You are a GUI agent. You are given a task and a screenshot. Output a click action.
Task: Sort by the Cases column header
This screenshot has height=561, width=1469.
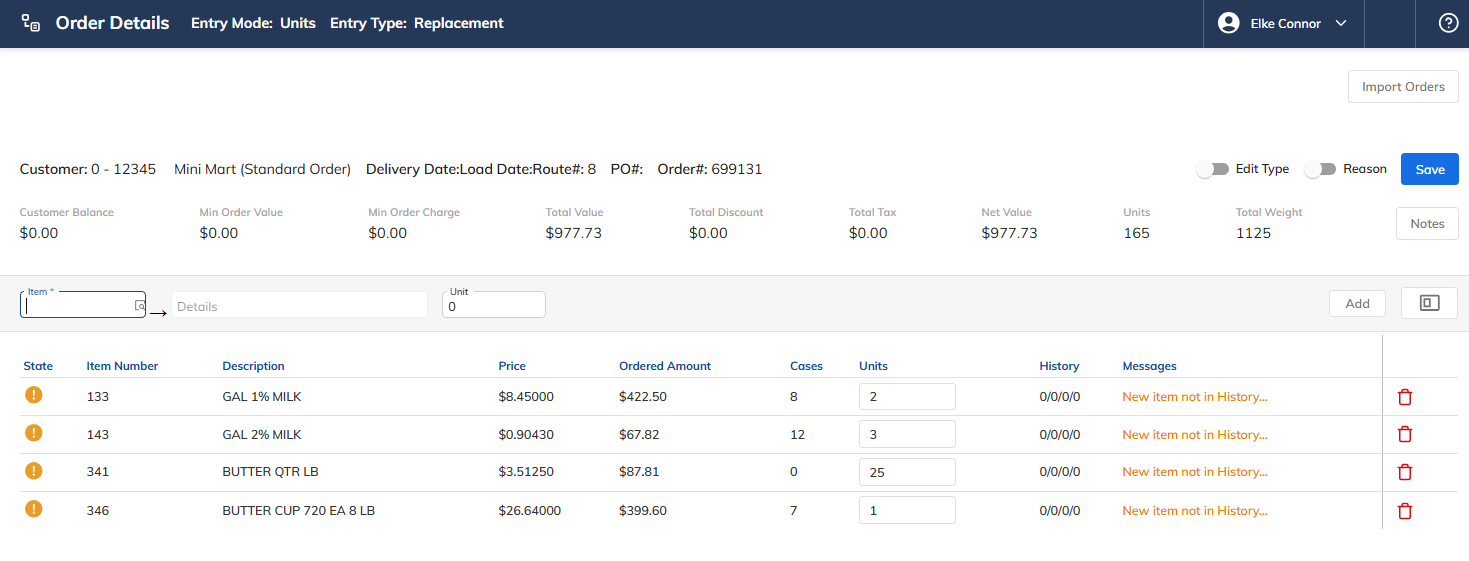point(806,366)
